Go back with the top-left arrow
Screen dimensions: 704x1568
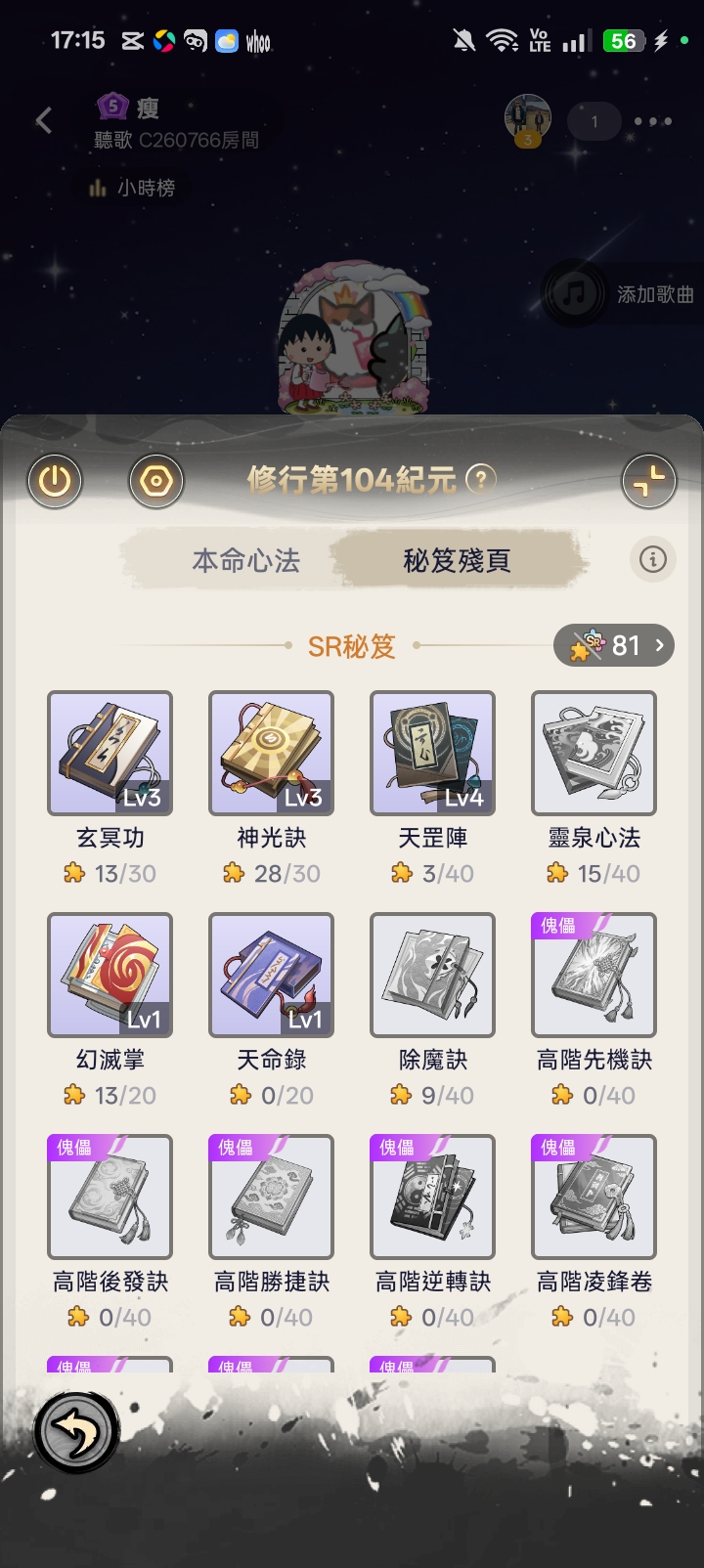44,120
